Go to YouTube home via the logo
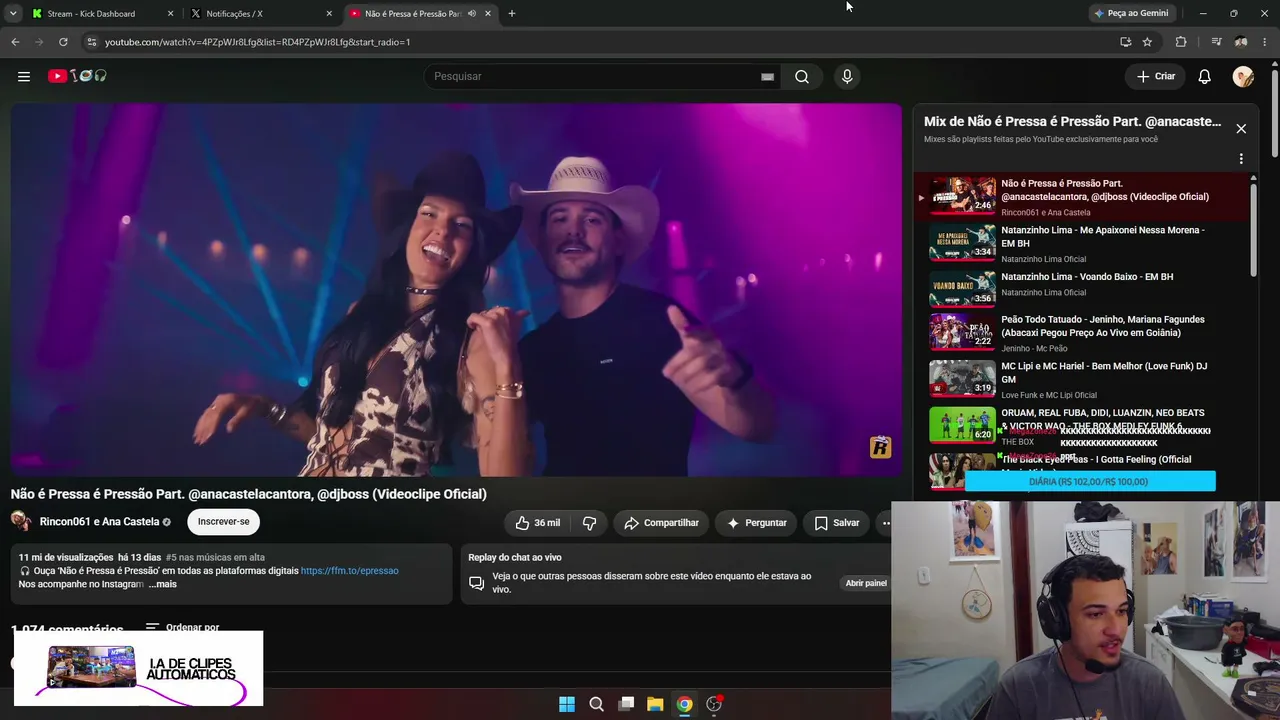Viewport: 1280px width, 720px height. coord(77,76)
